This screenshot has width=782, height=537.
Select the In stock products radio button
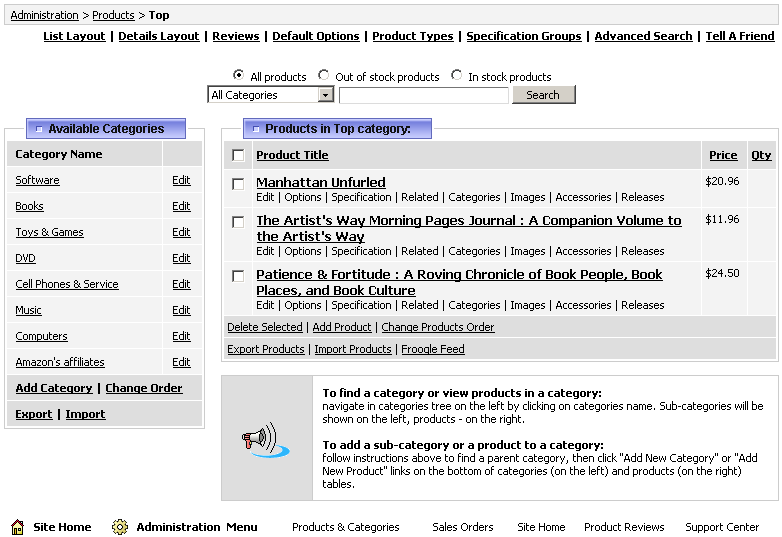coord(457,75)
